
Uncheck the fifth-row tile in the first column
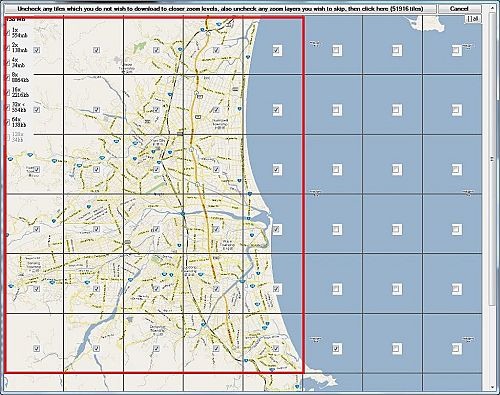(37, 289)
